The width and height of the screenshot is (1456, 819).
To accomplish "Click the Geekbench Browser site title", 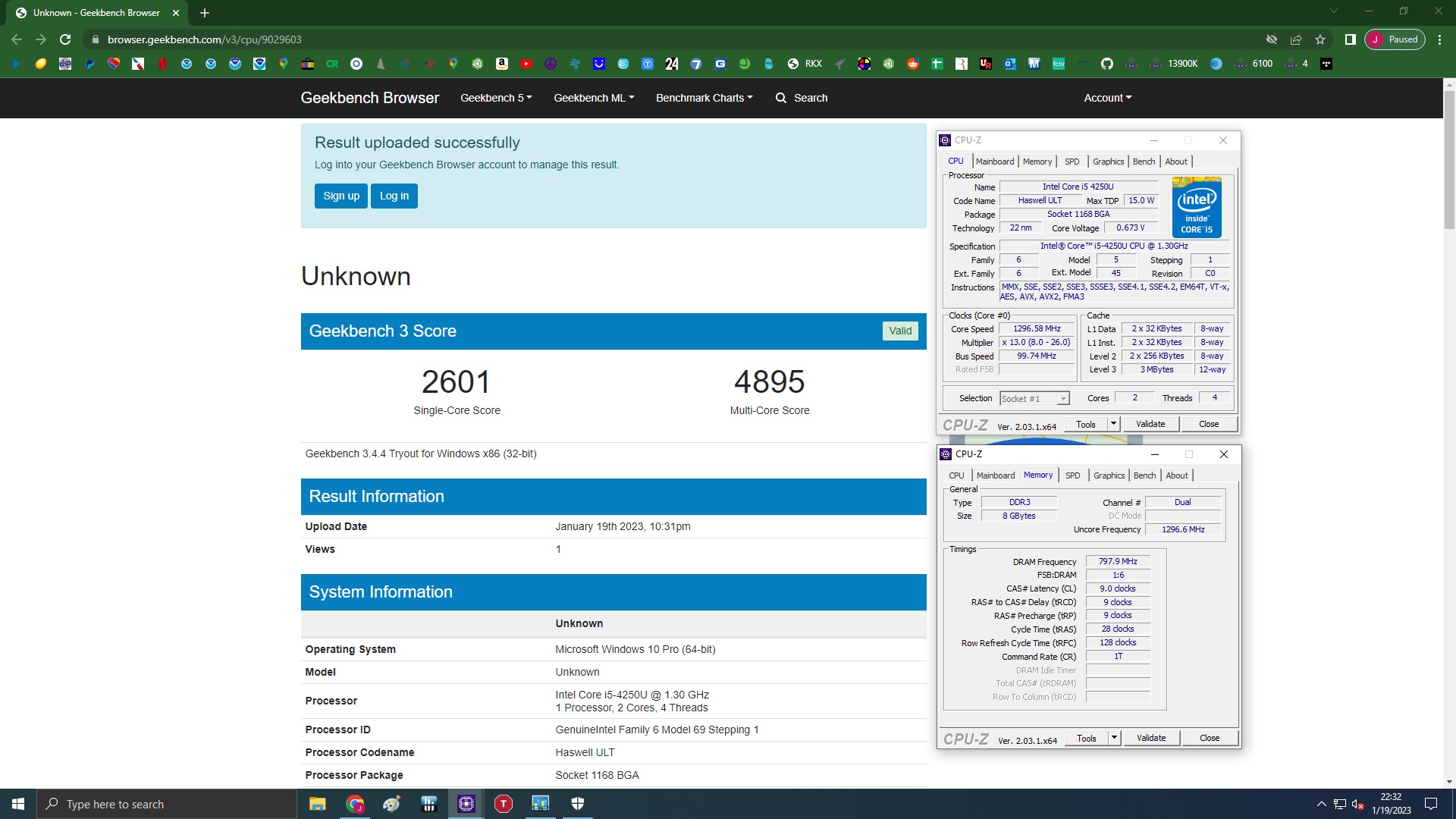I will pyautogui.click(x=369, y=98).
